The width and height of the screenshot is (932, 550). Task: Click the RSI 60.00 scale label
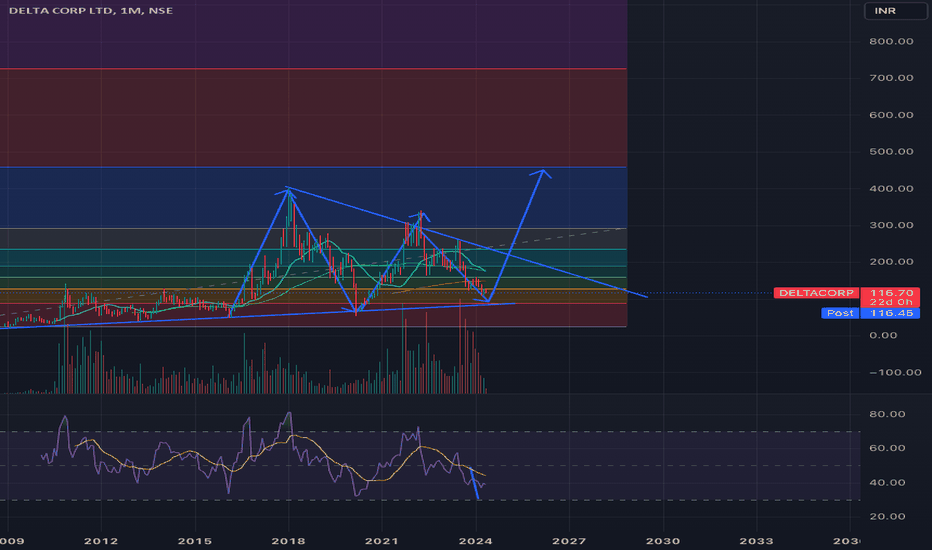[887, 448]
